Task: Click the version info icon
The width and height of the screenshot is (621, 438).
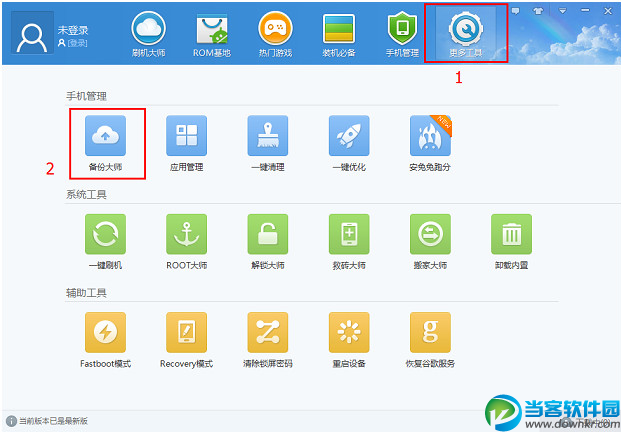Action: [x=11, y=421]
